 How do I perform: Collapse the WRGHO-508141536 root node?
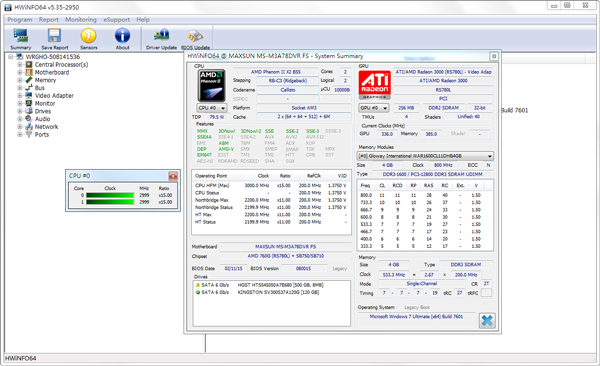click(x=11, y=57)
